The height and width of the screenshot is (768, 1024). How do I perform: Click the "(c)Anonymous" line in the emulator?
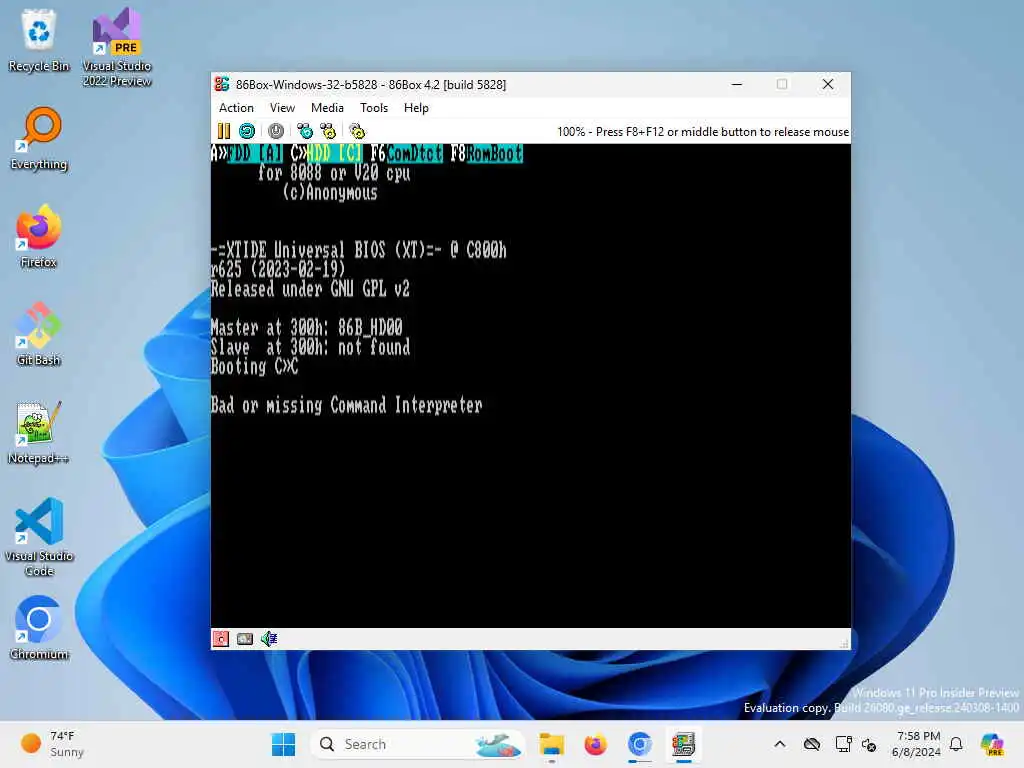tap(330, 193)
